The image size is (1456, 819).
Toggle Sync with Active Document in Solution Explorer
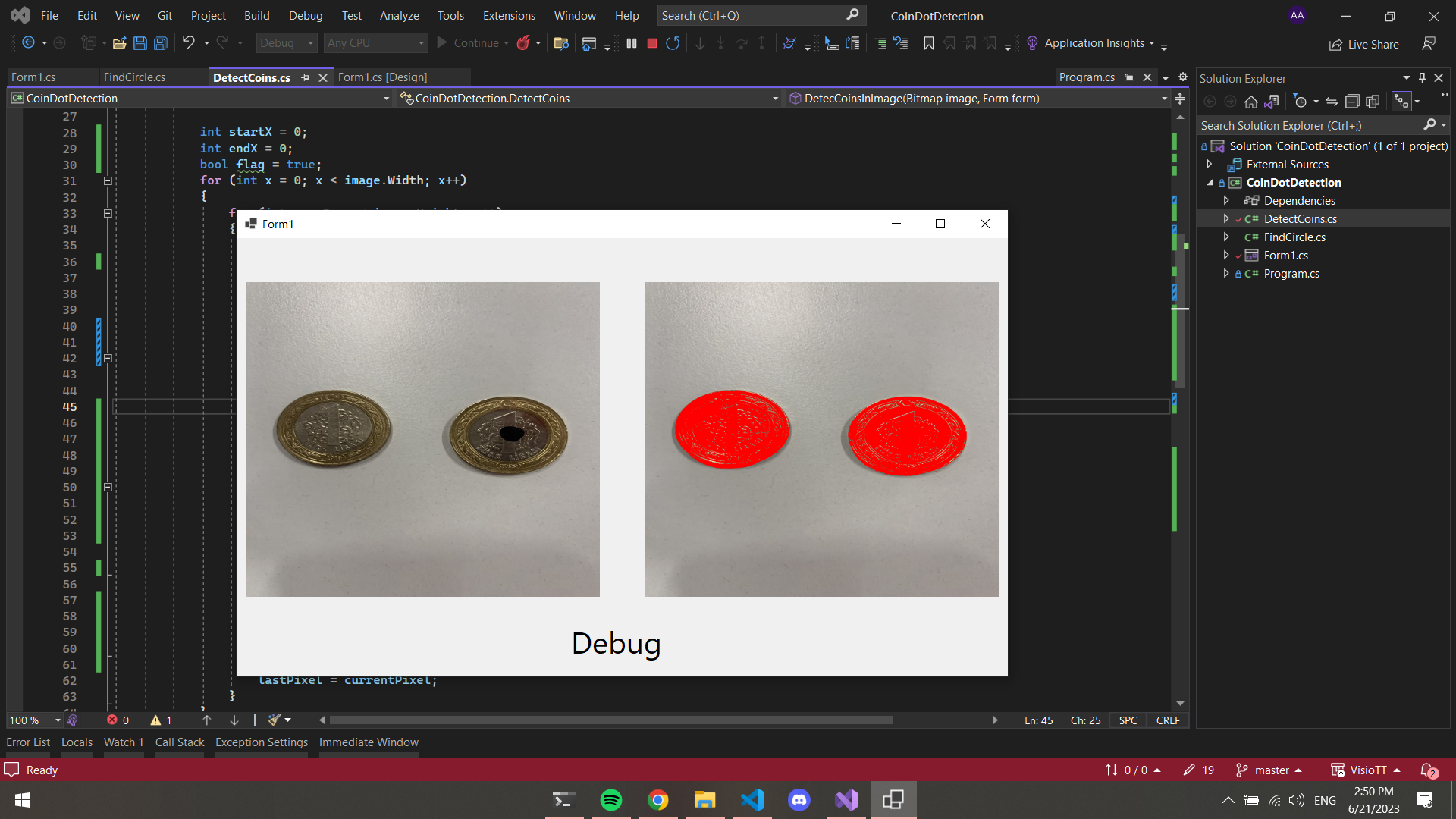[1331, 102]
